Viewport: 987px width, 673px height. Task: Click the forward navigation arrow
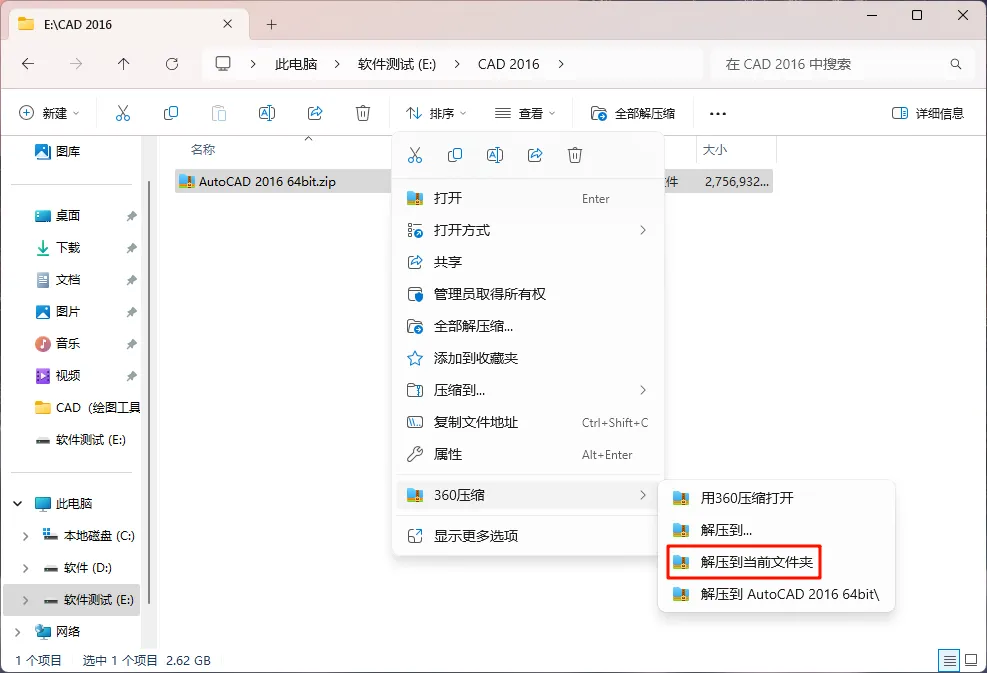pyautogui.click(x=76, y=64)
